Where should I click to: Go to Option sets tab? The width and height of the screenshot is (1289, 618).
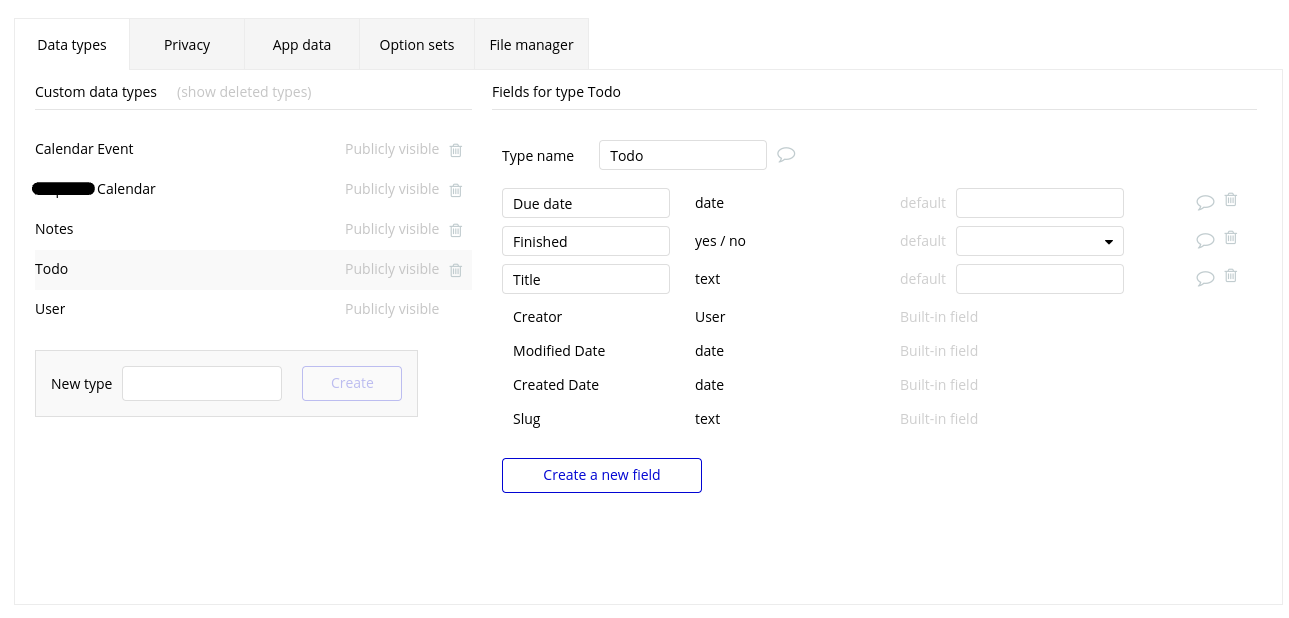click(x=417, y=45)
